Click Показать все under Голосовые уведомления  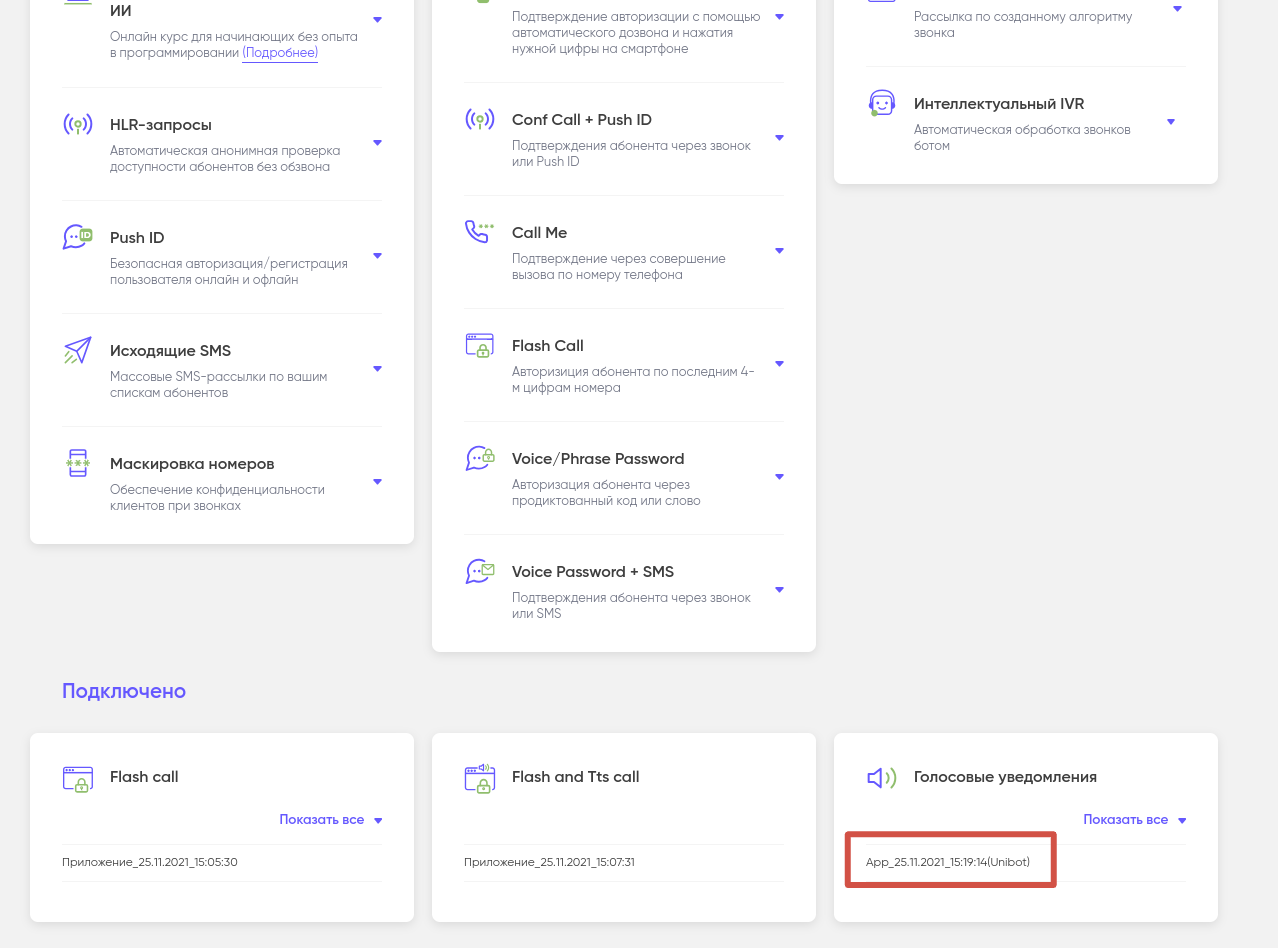coord(1134,820)
